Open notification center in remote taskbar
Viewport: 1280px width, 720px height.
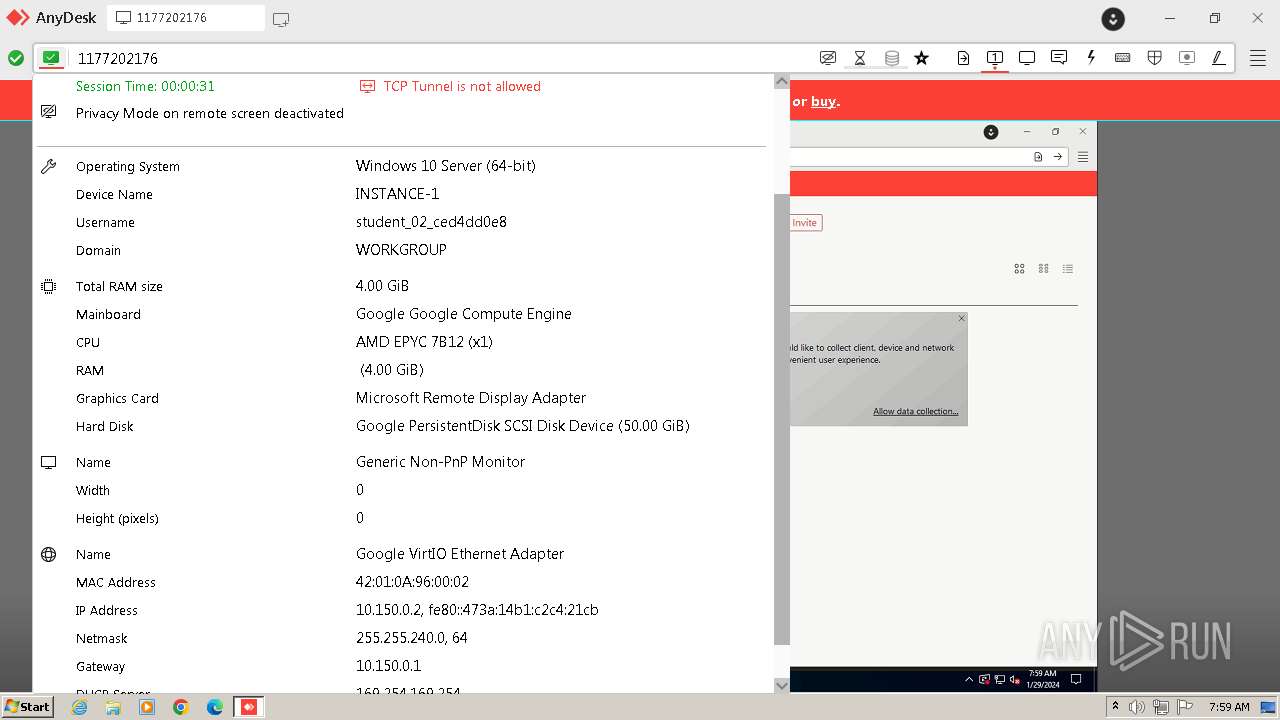(x=1076, y=680)
